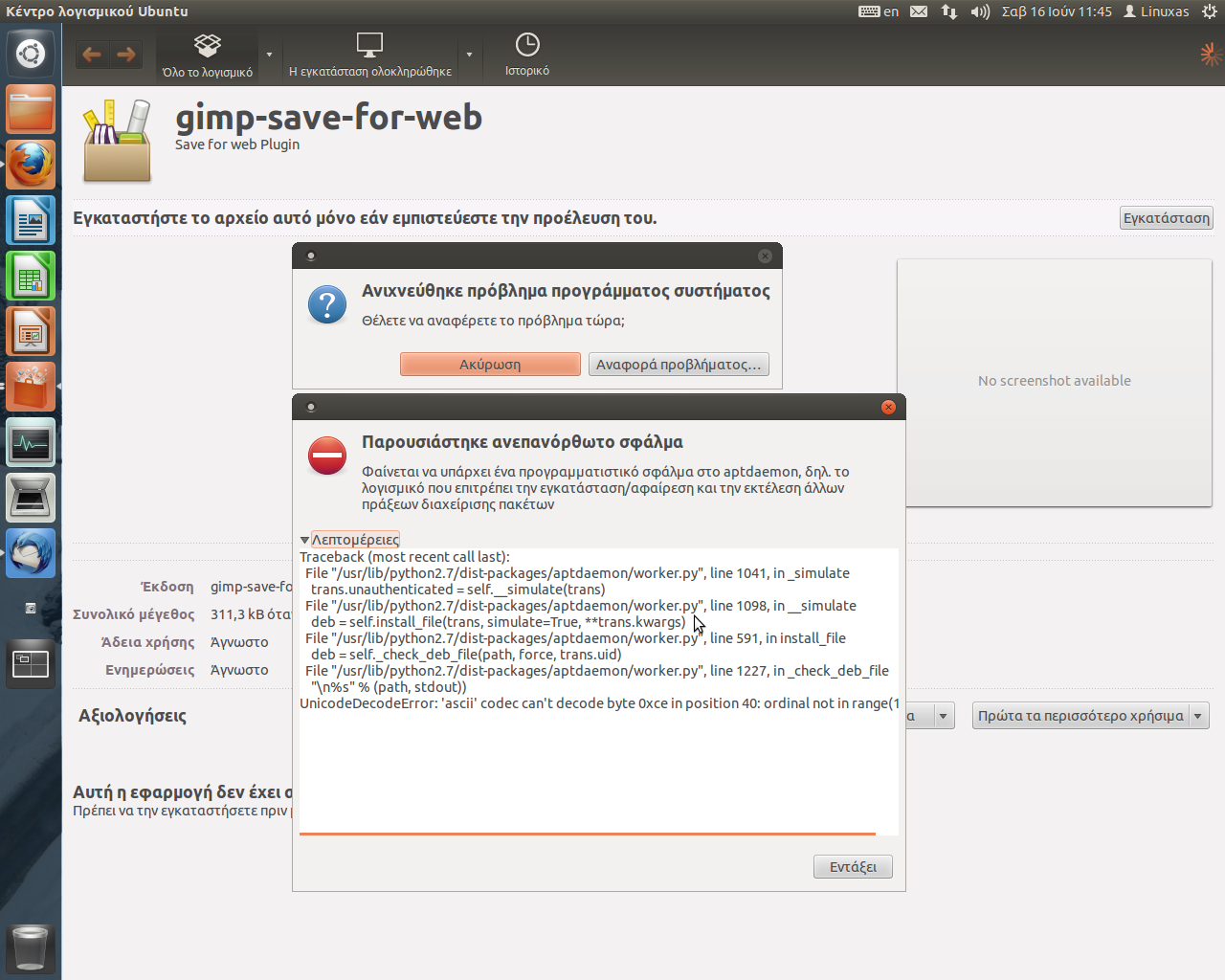Click the Άδεια χρήσης Άγνωστο value
Image resolution: width=1225 pixels, height=980 pixels.
tap(239, 642)
